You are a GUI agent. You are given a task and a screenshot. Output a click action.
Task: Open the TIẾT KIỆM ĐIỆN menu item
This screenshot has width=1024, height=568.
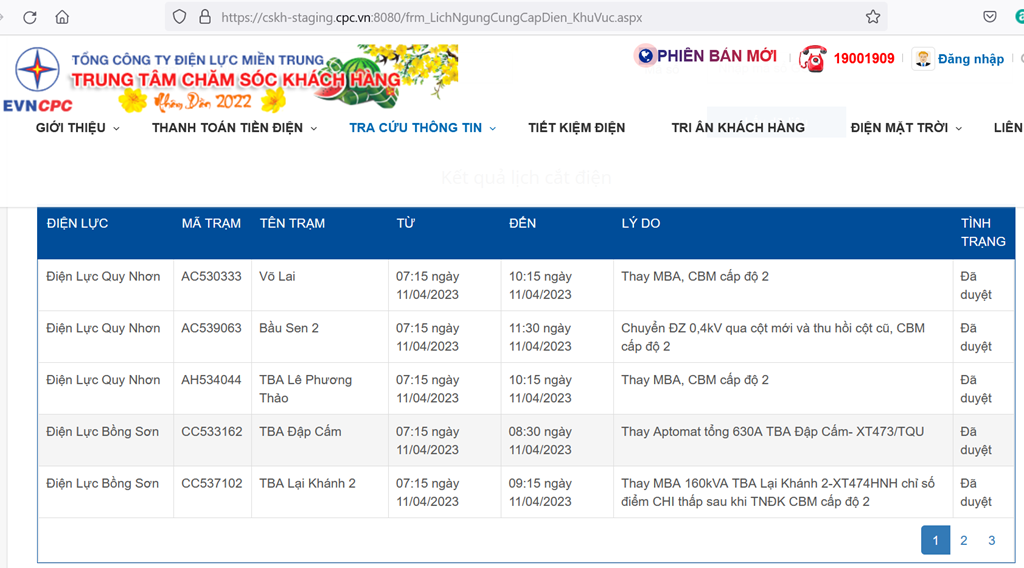(x=577, y=128)
